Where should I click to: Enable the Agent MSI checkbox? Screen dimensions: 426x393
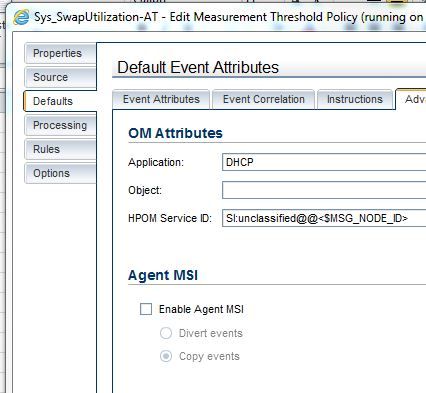146,309
